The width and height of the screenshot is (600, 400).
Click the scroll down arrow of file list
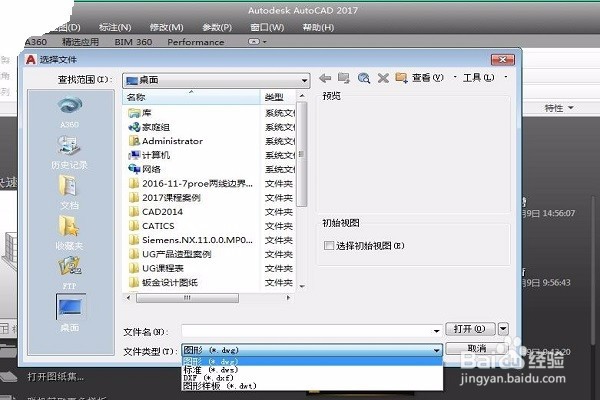[x=302, y=286]
